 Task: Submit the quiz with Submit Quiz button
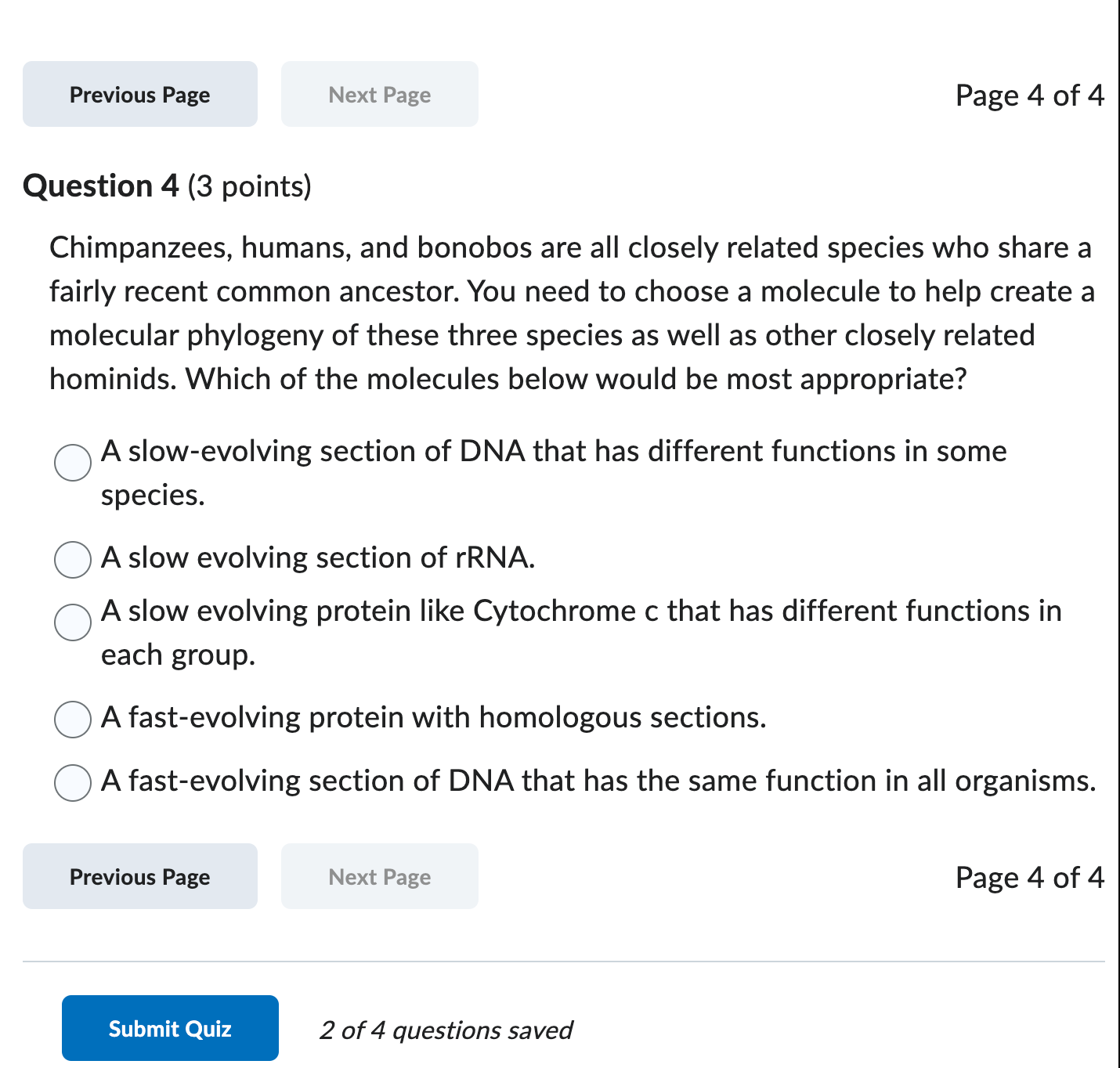170,1028
